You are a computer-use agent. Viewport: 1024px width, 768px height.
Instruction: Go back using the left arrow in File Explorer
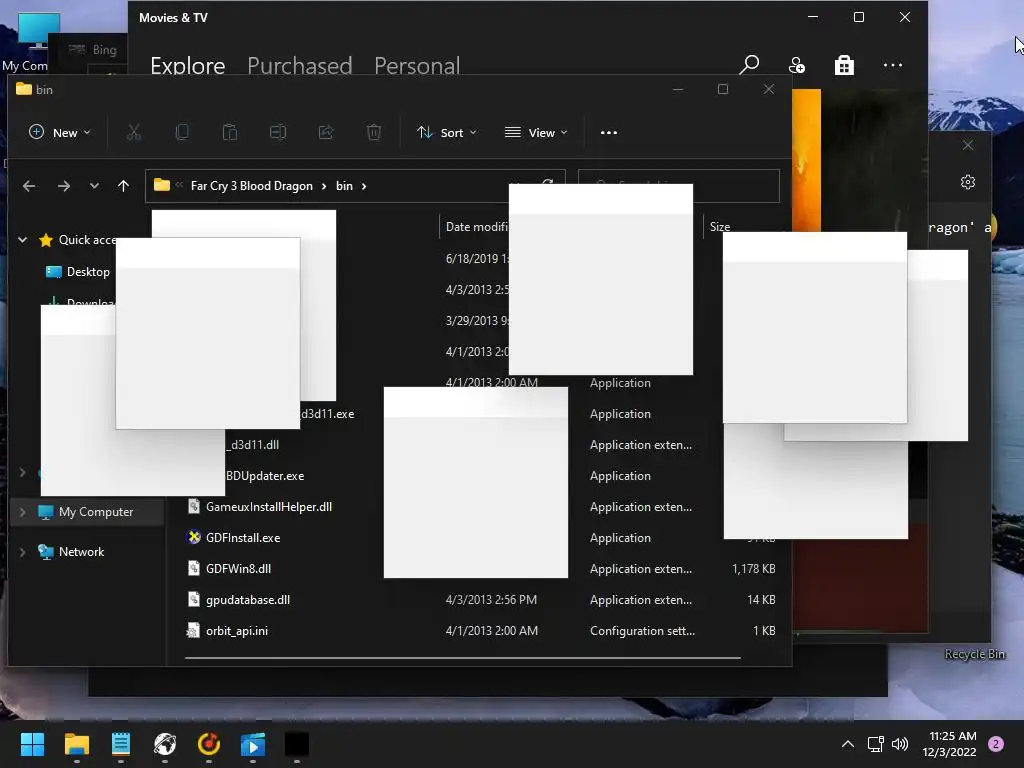point(29,186)
